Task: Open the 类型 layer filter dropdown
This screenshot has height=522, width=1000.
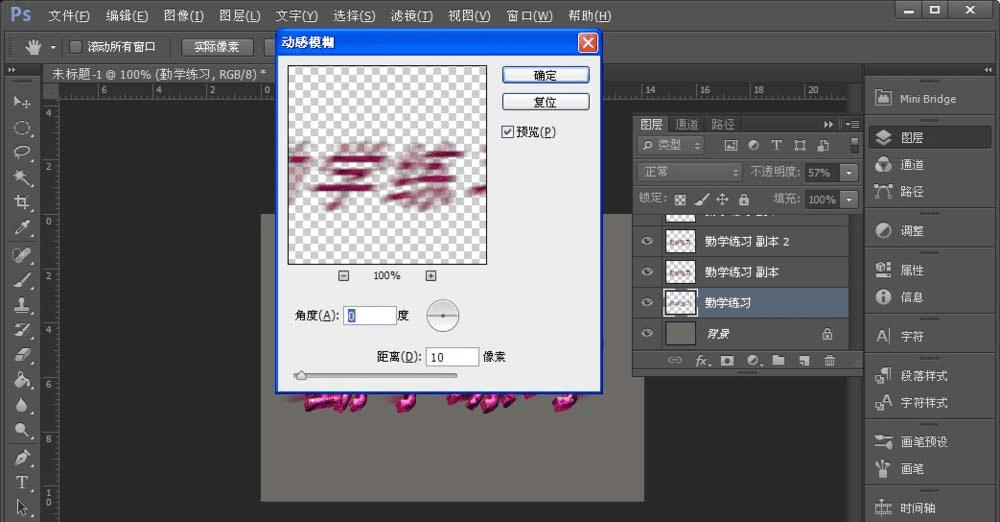Action: pyautogui.click(x=670, y=145)
